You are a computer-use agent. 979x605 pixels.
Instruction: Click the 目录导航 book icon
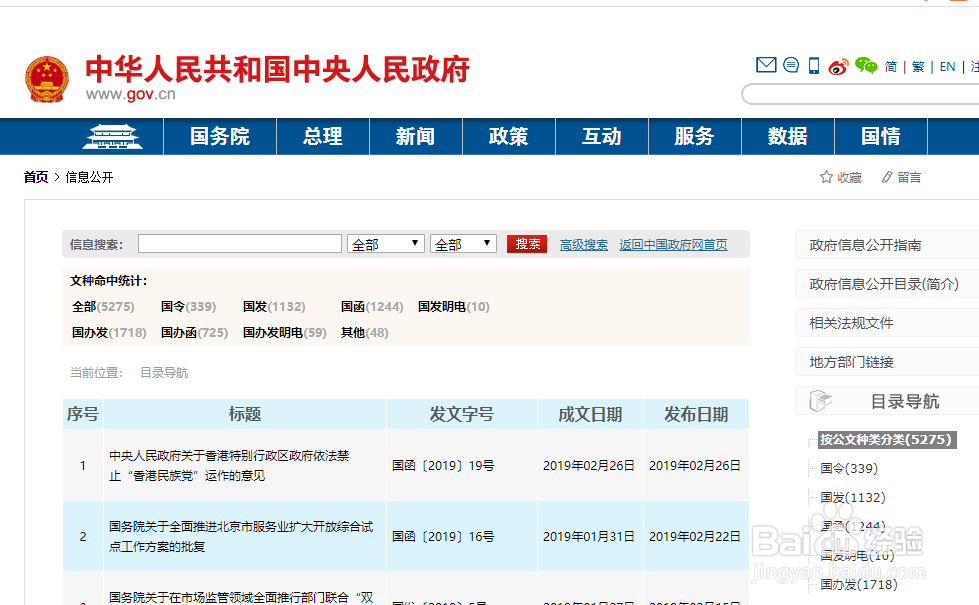pos(820,401)
